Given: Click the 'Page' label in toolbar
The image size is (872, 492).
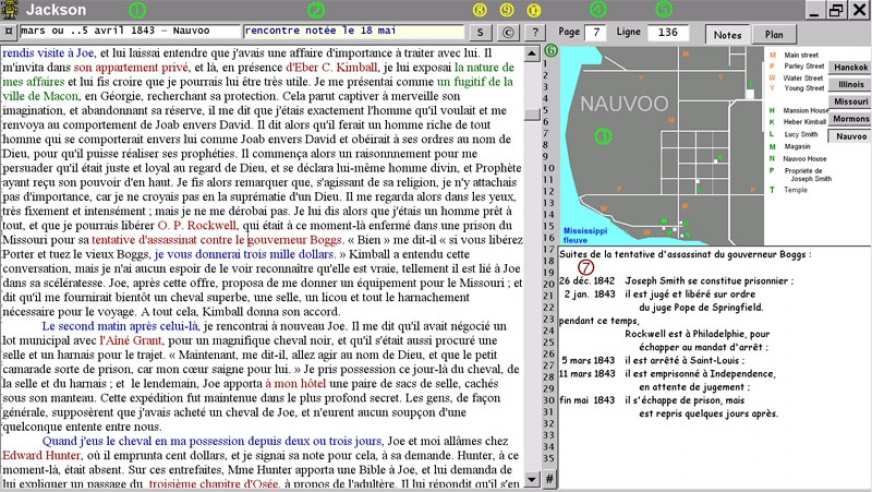Looking at the screenshot, I should 569,32.
